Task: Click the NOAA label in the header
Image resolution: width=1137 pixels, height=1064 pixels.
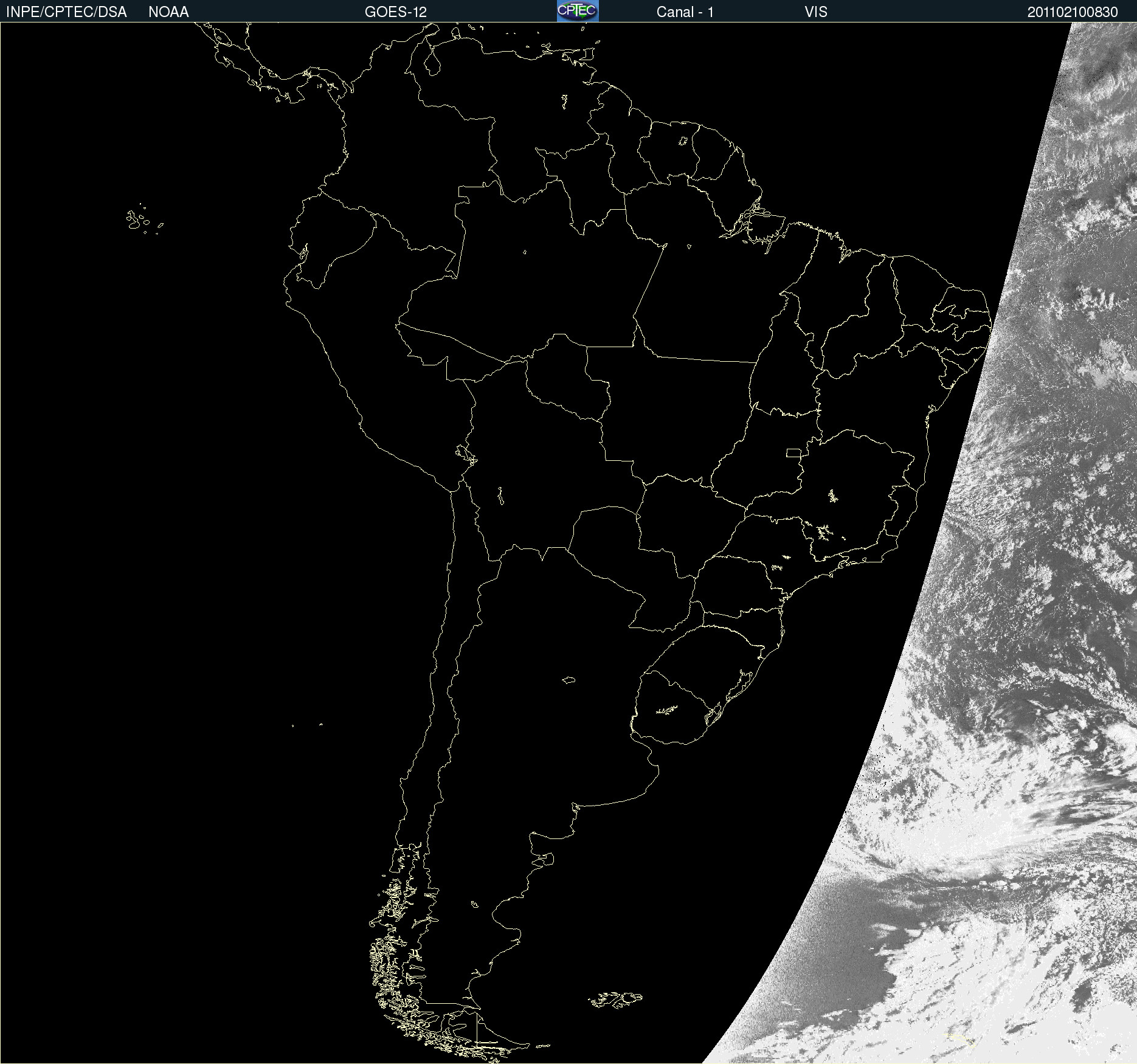Action: (168, 12)
